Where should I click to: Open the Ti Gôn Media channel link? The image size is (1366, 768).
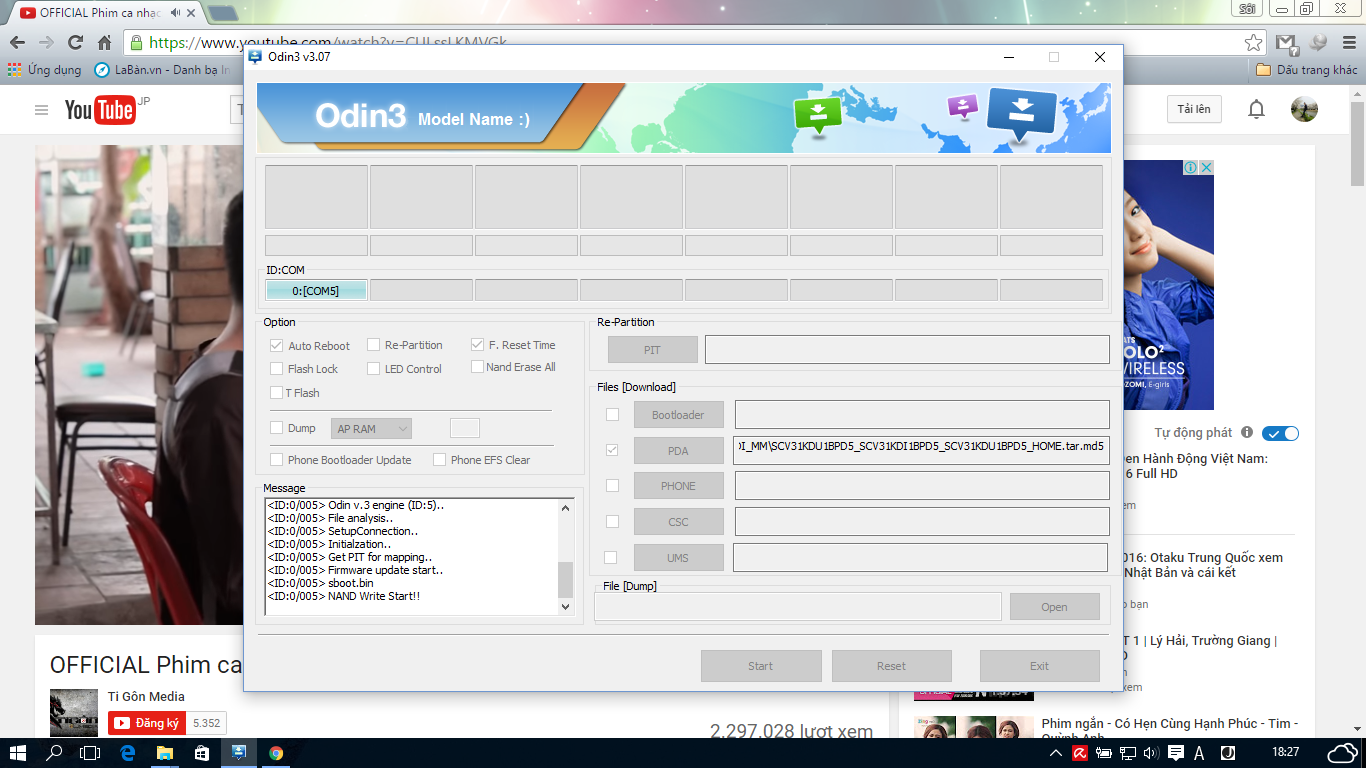146,697
